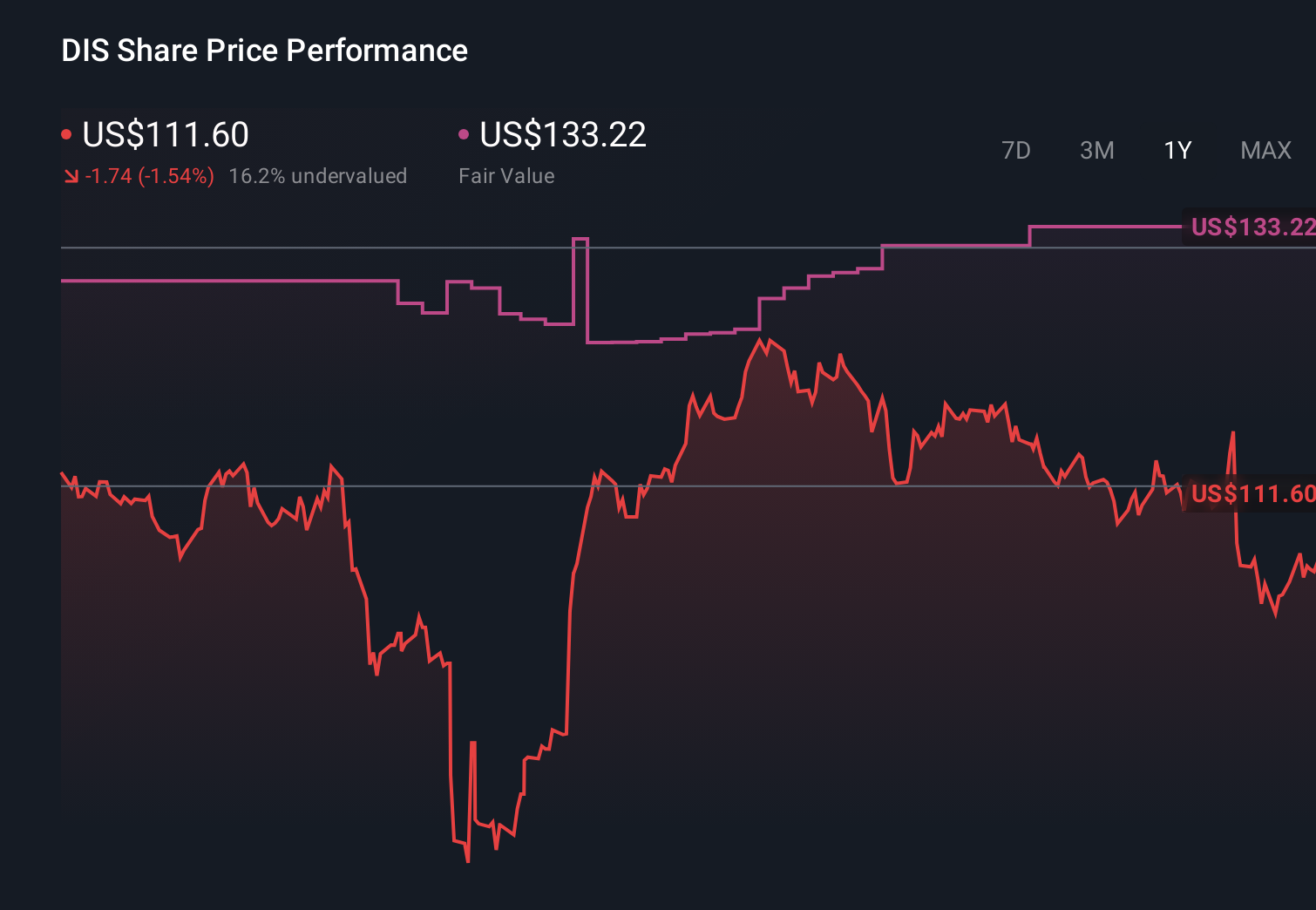Image resolution: width=1316 pixels, height=910 pixels.
Task: Click the red downward arrow change indicator
Action: click(71, 175)
